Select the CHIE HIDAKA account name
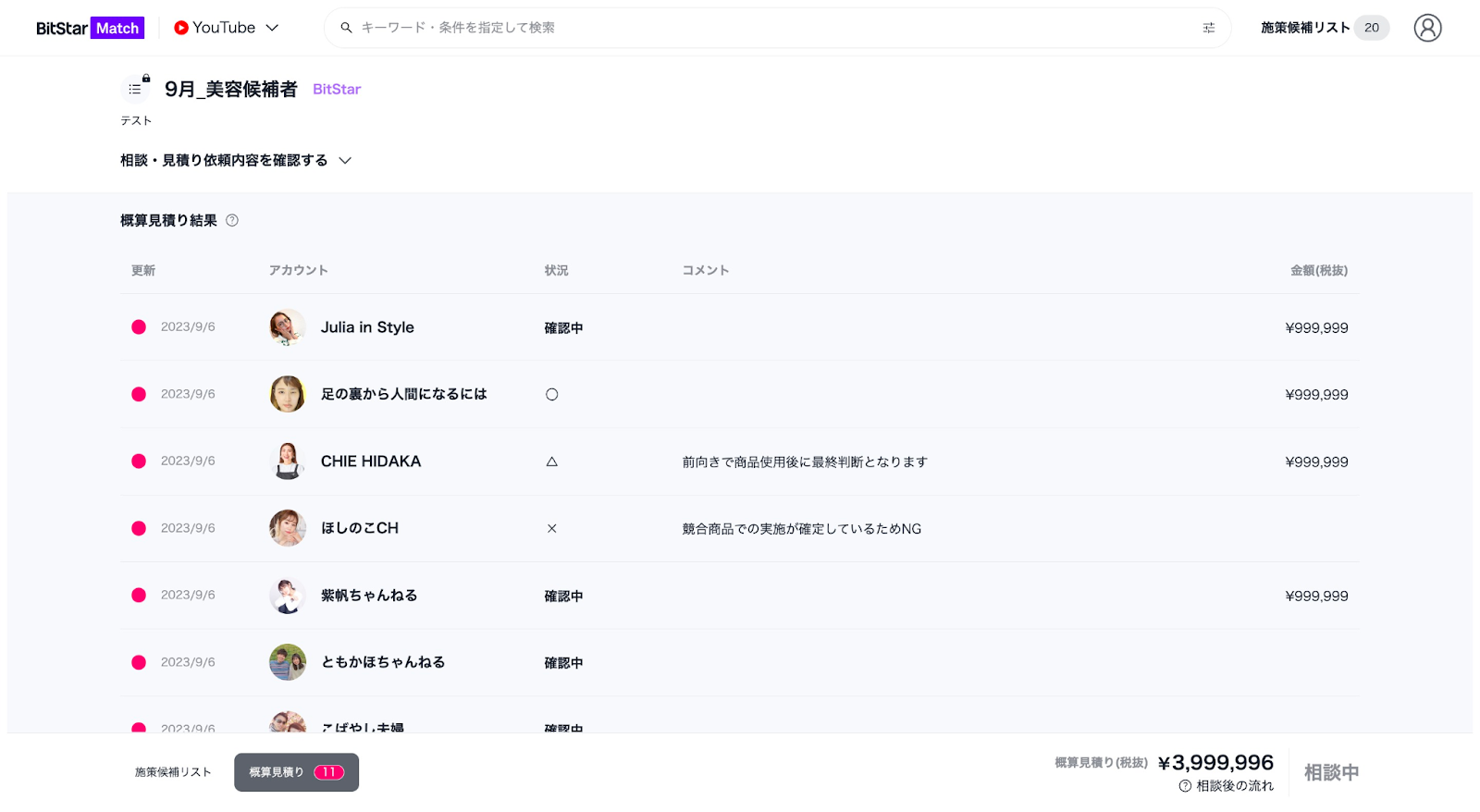The width and height of the screenshot is (1480, 812). point(371,461)
